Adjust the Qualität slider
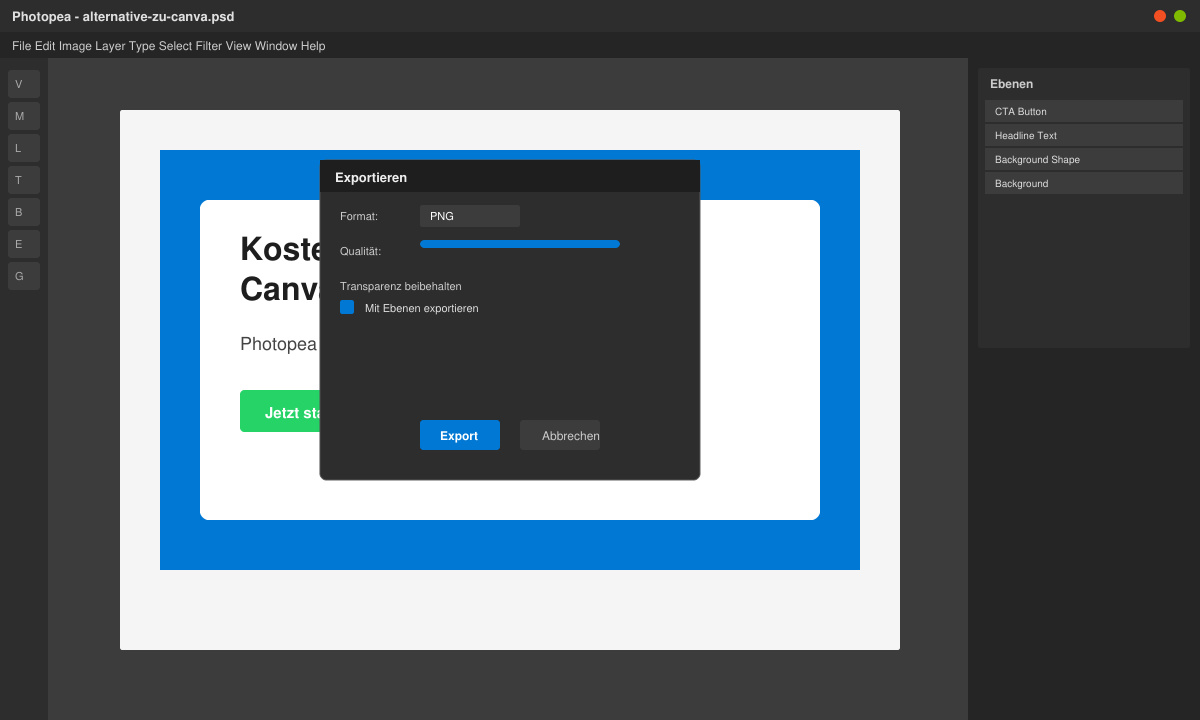The height and width of the screenshot is (720, 1200). click(x=520, y=244)
